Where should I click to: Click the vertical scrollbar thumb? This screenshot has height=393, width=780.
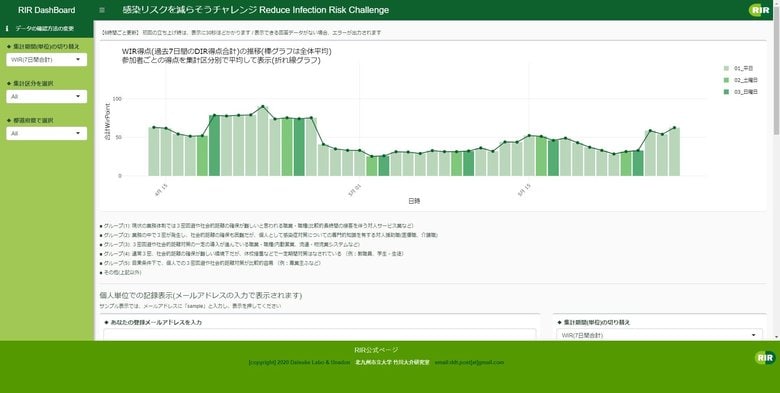point(777,70)
